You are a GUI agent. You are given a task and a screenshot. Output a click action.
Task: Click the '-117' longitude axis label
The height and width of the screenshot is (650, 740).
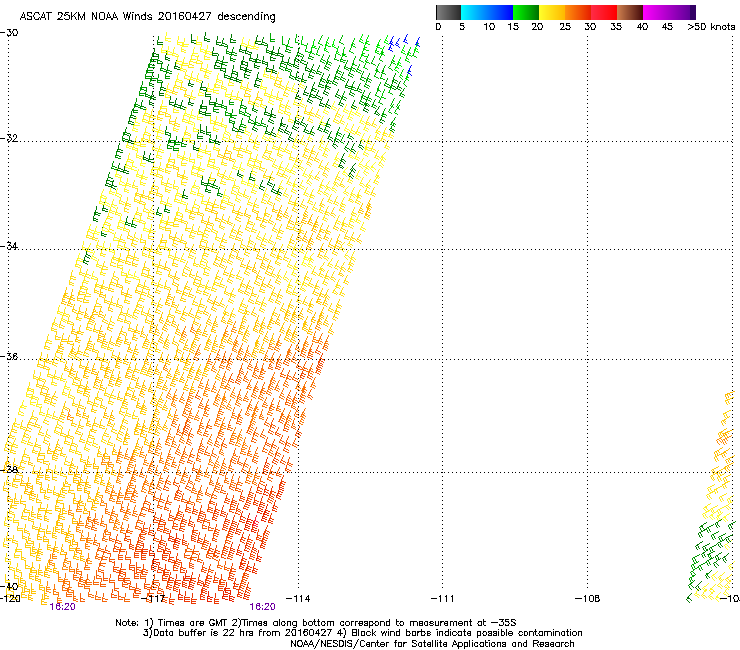pos(153,599)
